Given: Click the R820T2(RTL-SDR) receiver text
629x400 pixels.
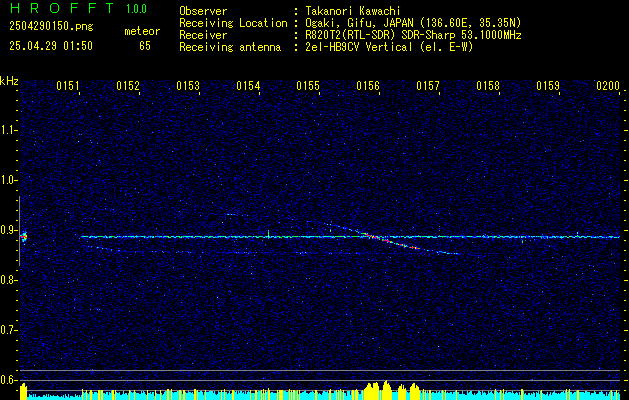Looking at the screenshot, I should (x=414, y=35).
